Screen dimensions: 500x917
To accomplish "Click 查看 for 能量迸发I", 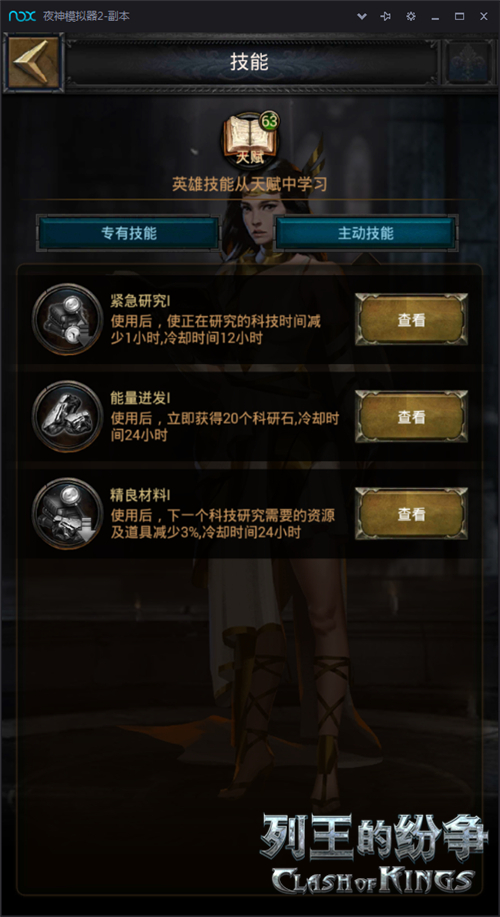I will tap(411, 417).
